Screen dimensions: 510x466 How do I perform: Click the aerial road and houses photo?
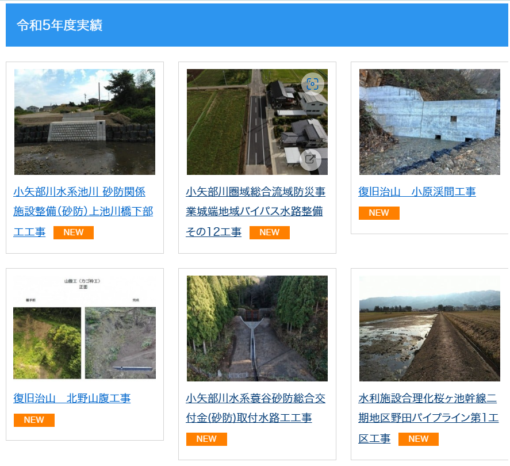pos(257,122)
